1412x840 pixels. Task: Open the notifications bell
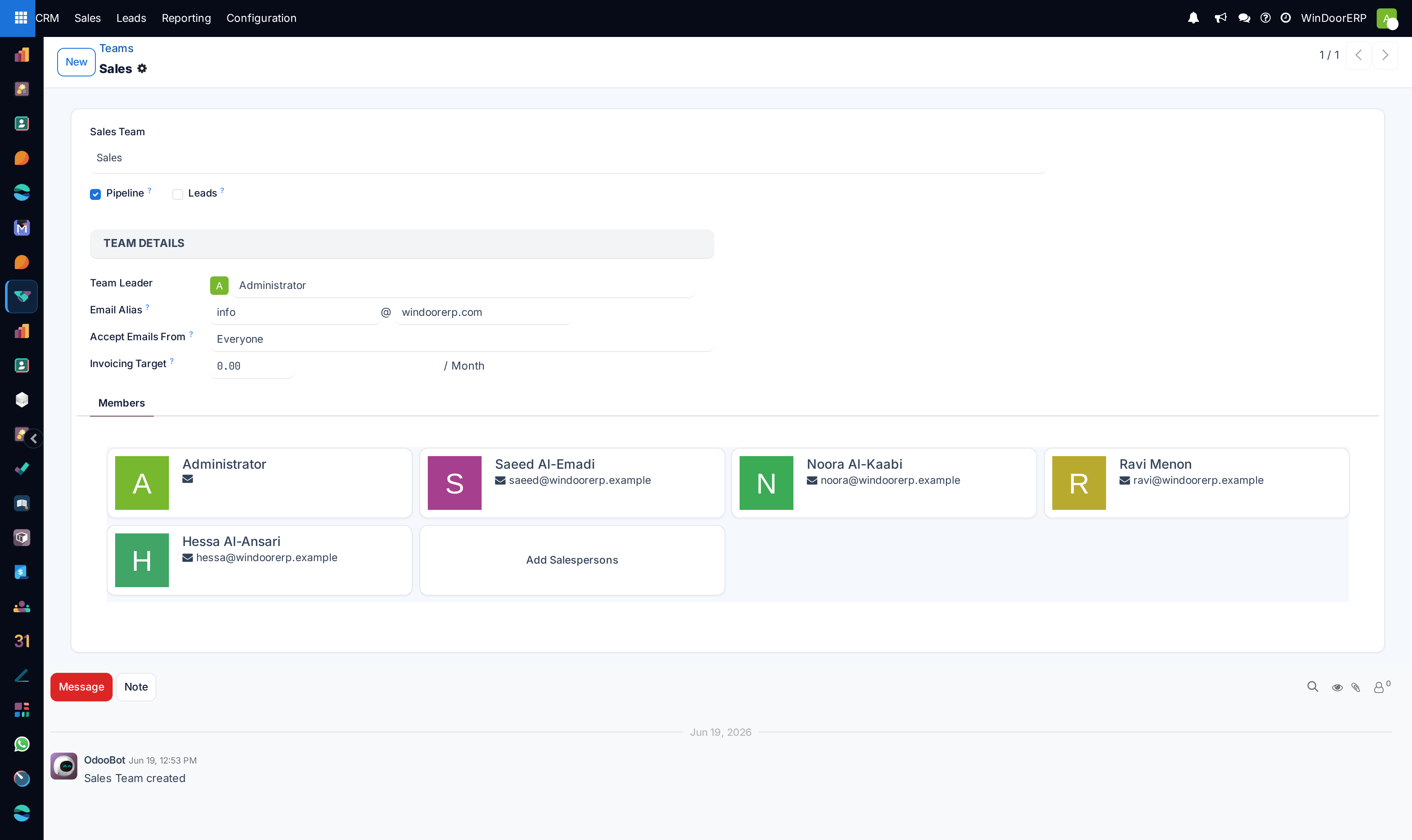coord(1193,18)
